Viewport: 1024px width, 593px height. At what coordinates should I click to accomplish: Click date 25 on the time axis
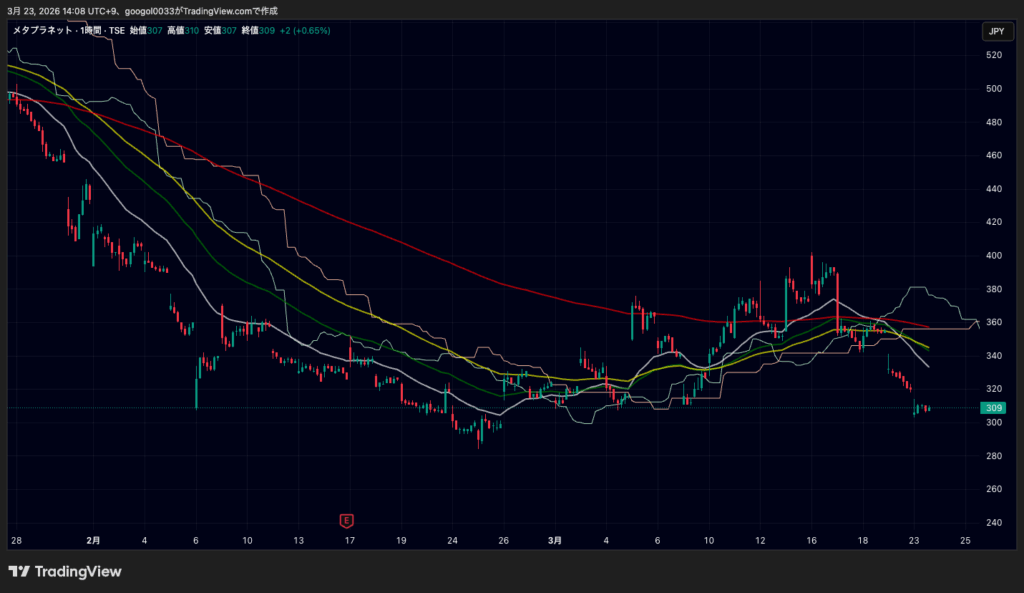pyautogui.click(x=965, y=541)
